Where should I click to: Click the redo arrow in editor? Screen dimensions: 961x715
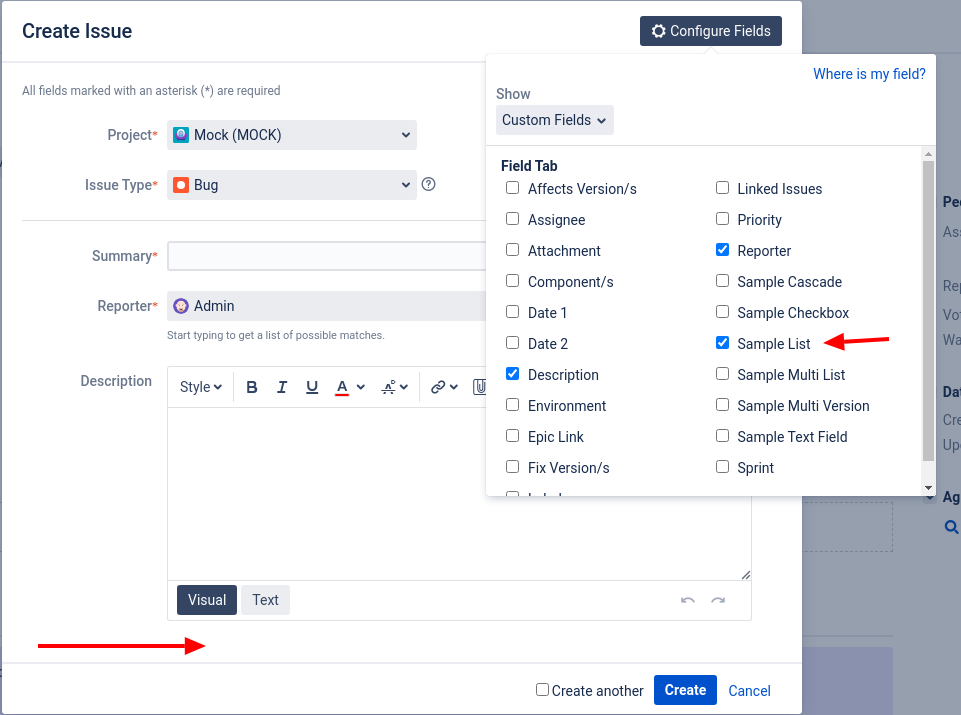coord(718,600)
